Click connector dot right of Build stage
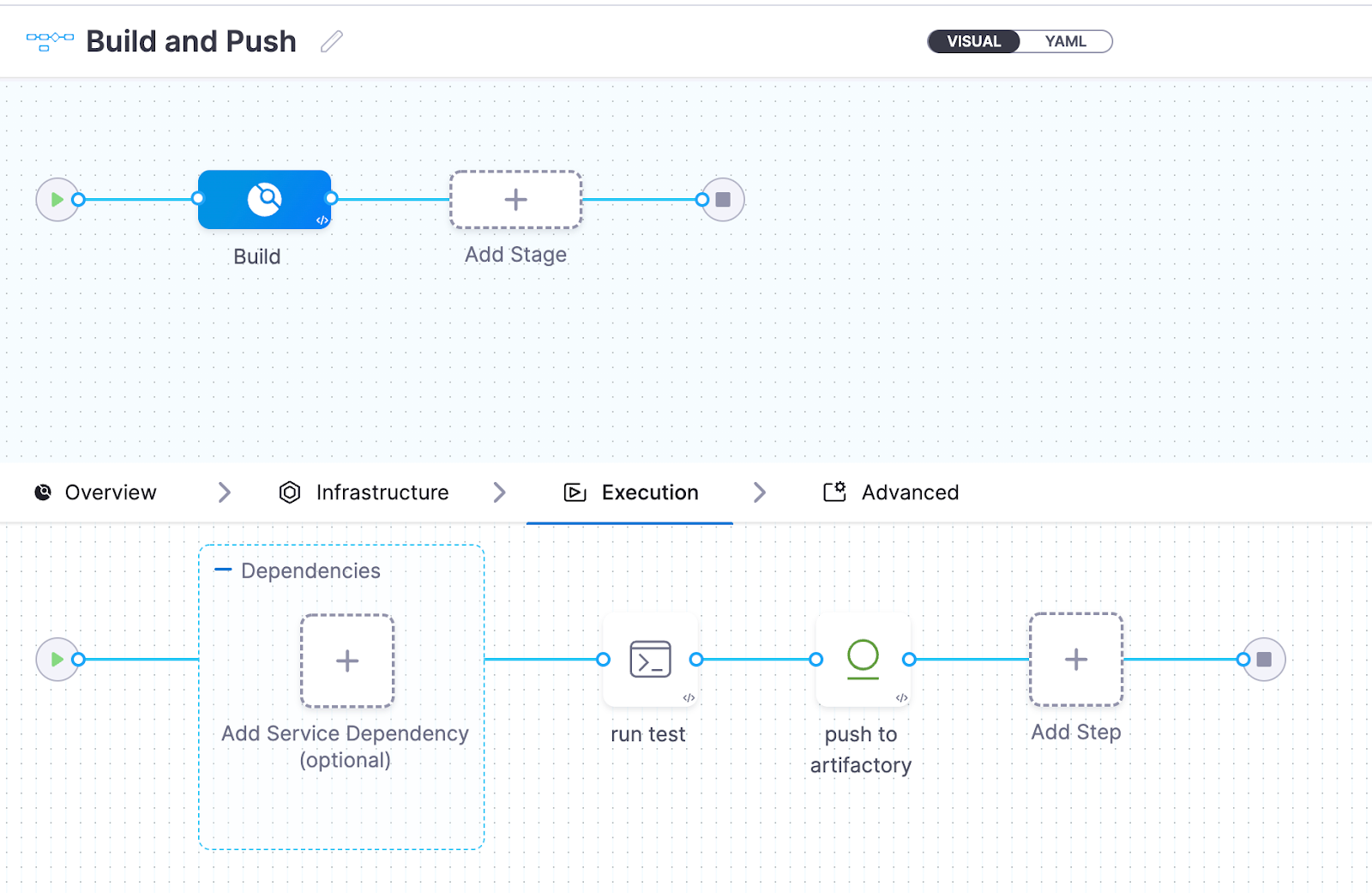This screenshot has height=893, width=1372. [332, 199]
